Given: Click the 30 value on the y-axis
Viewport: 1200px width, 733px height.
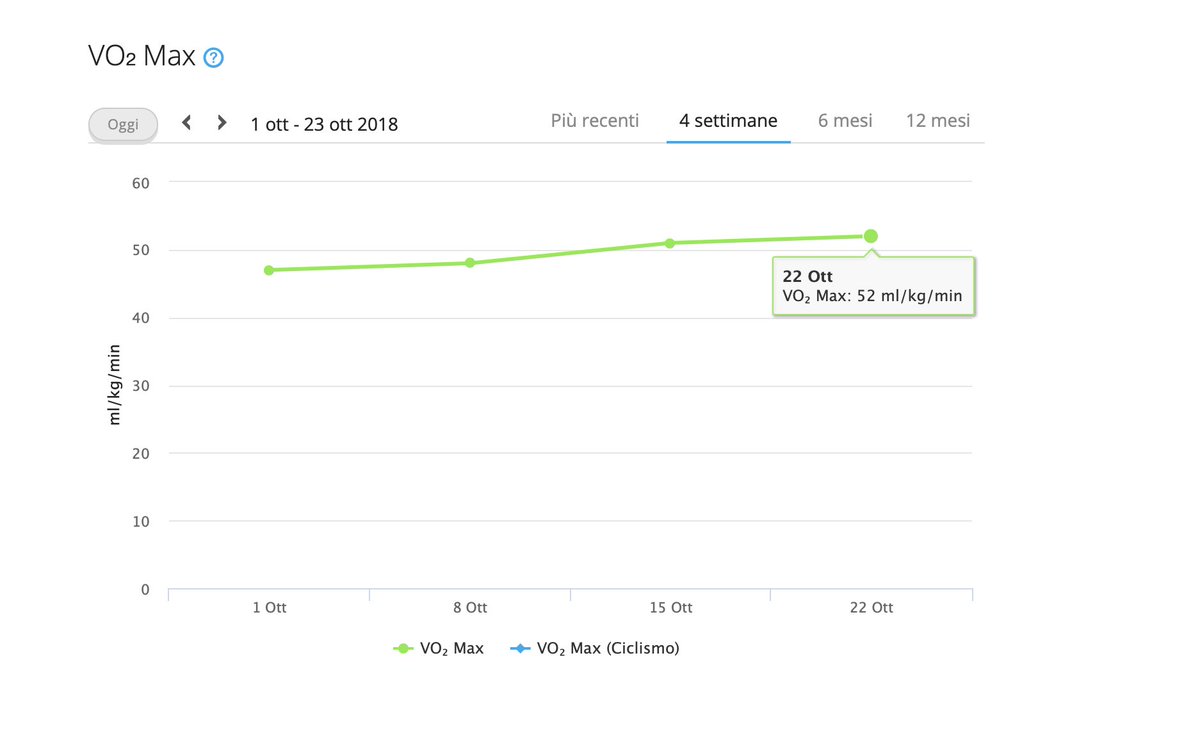Looking at the screenshot, I should tap(140, 386).
